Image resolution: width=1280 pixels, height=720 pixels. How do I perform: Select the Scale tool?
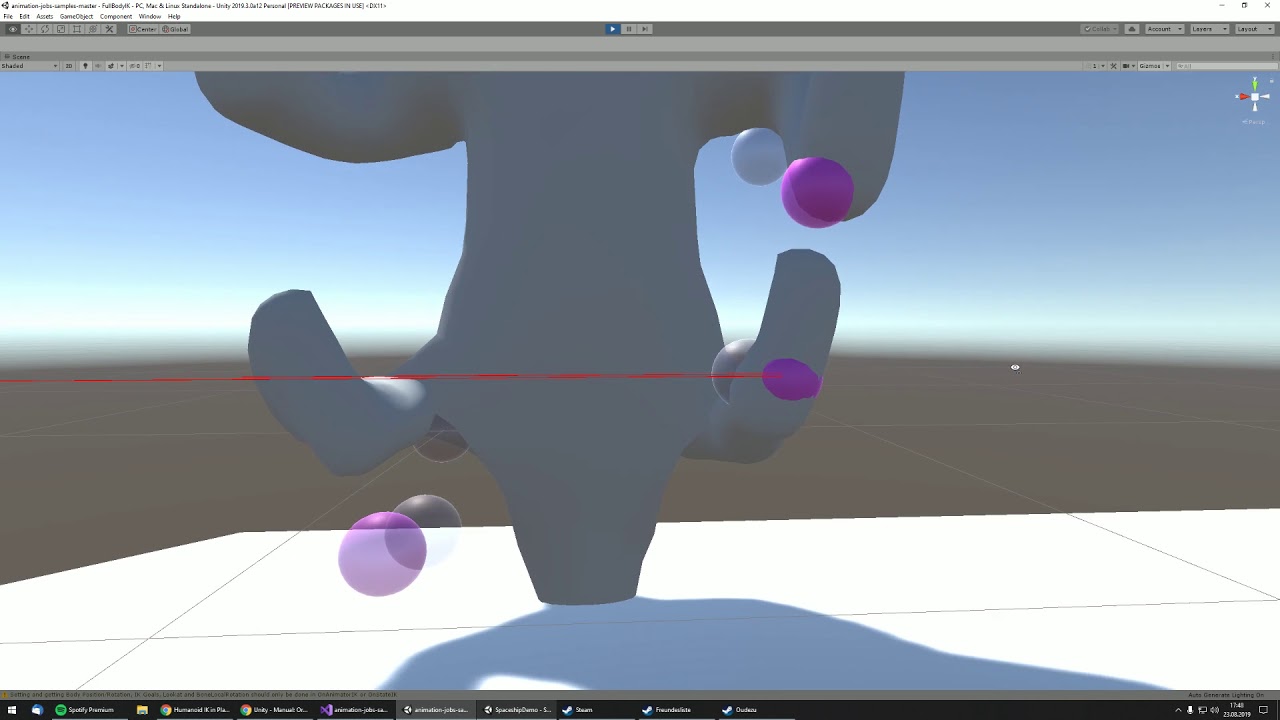[61, 29]
